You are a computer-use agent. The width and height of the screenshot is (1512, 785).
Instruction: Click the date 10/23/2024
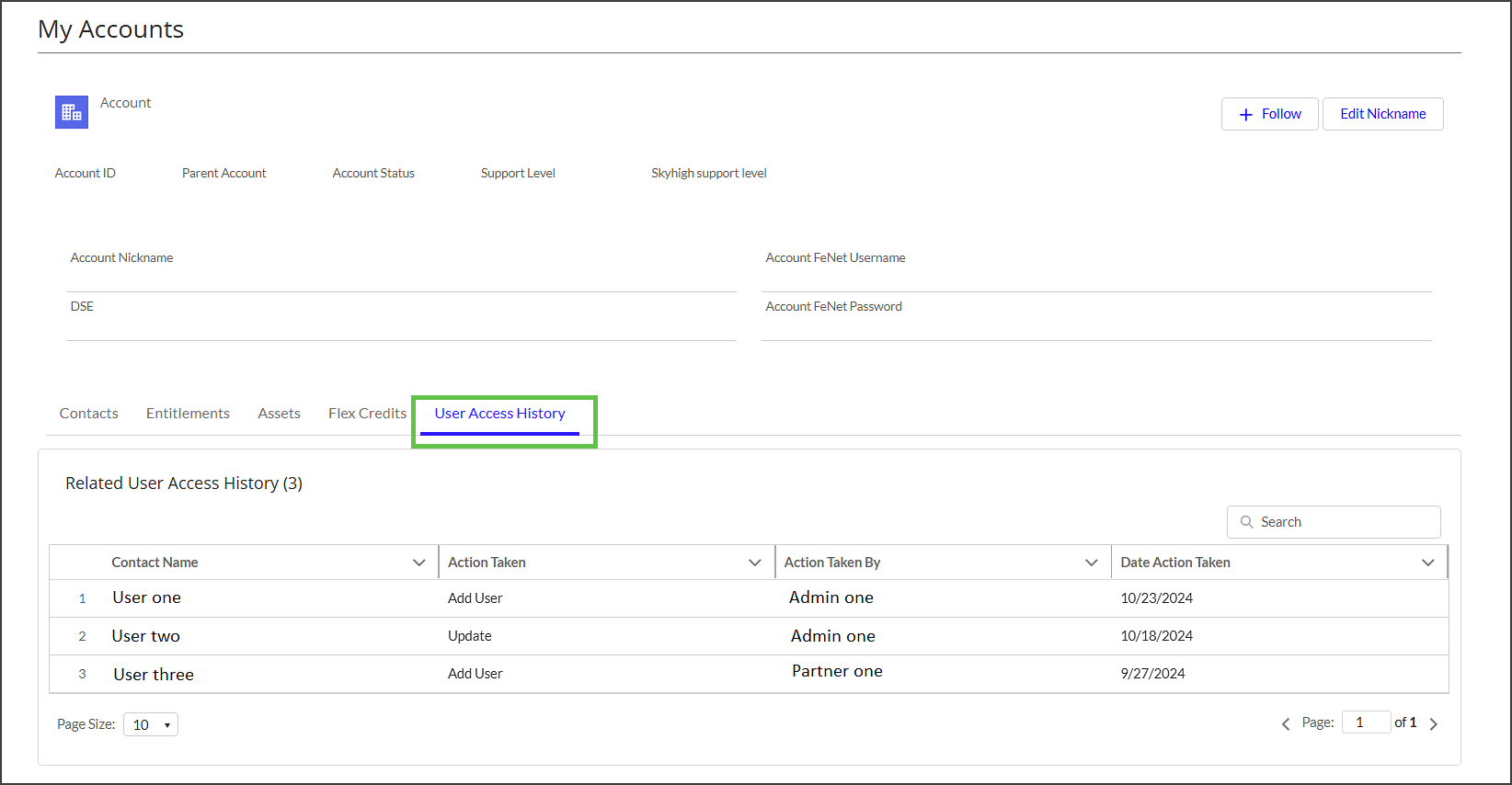tap(1157, 598)
